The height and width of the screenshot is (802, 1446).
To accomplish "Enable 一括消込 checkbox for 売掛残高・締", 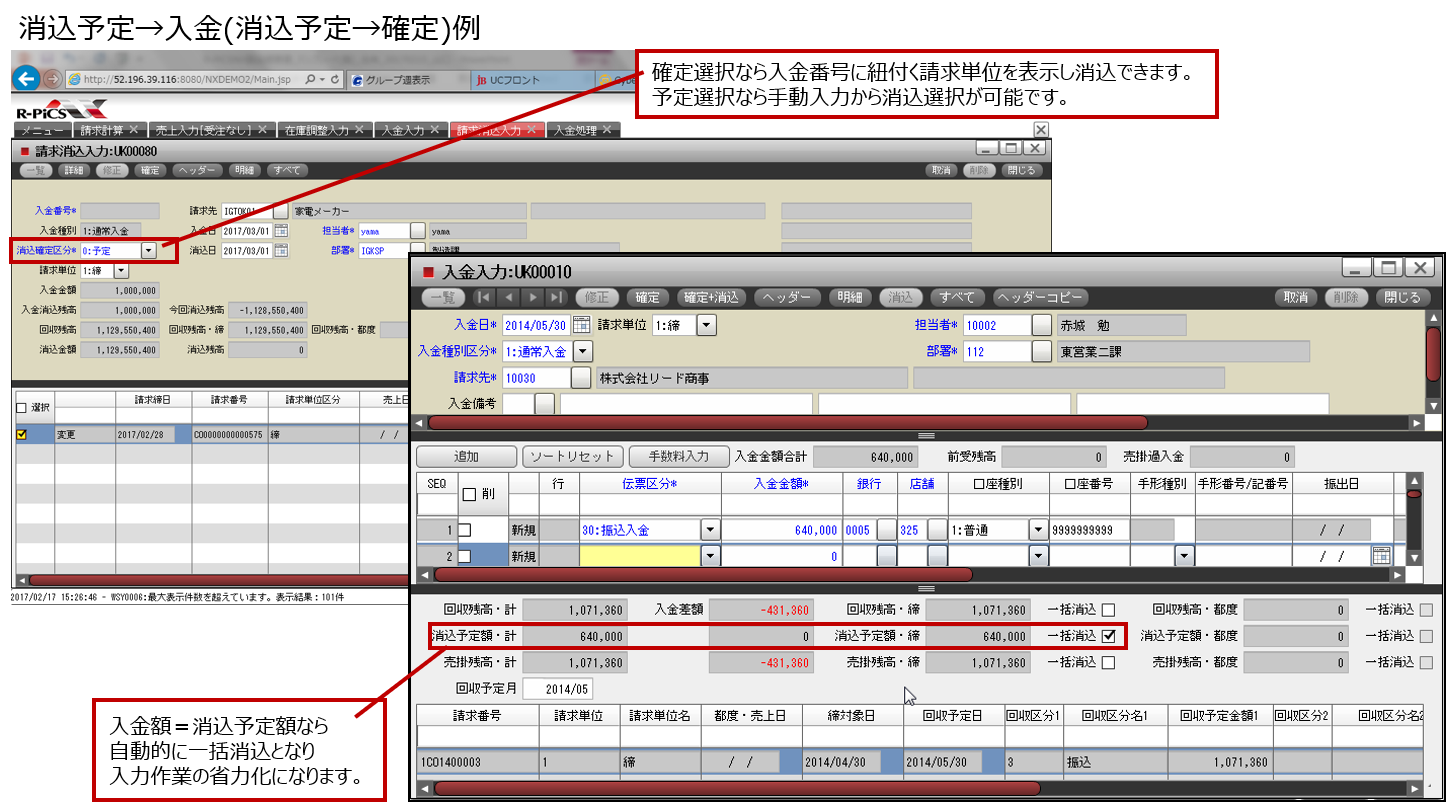I will (x=1108, y=662).
